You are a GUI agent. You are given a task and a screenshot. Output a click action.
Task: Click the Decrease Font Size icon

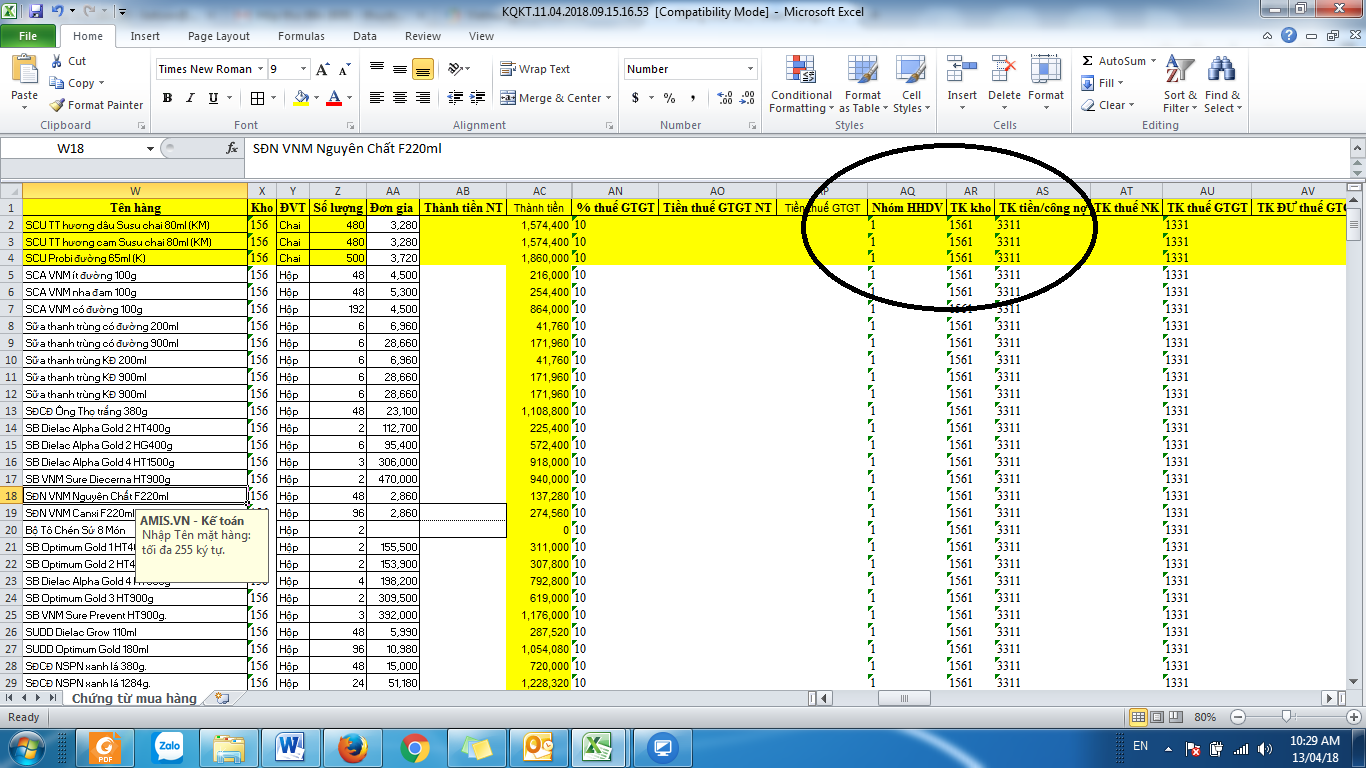click(x=344, y=69)
